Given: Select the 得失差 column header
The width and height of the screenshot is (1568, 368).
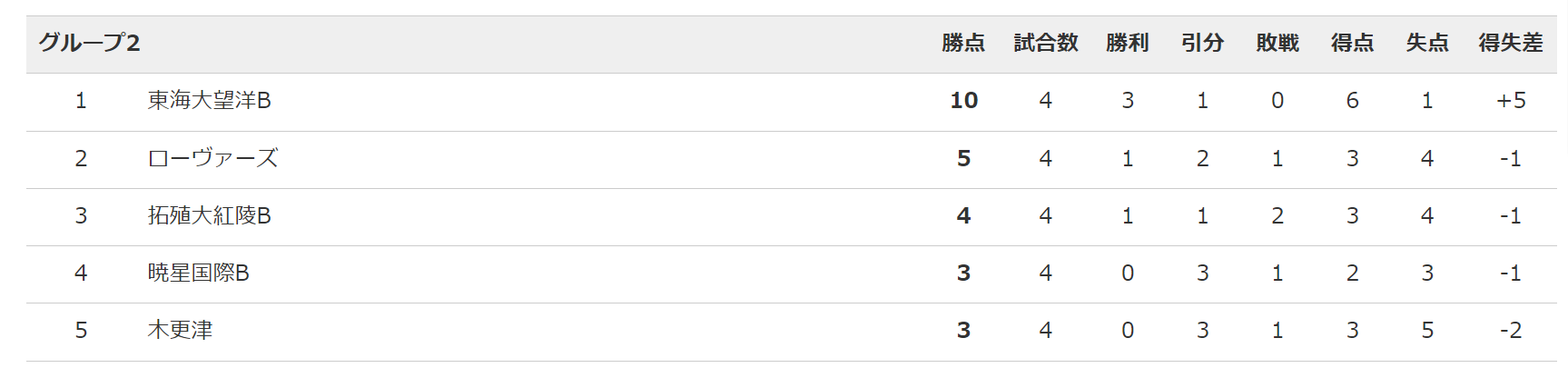Looking at the screenshot, I should [x=1511, y=43].
